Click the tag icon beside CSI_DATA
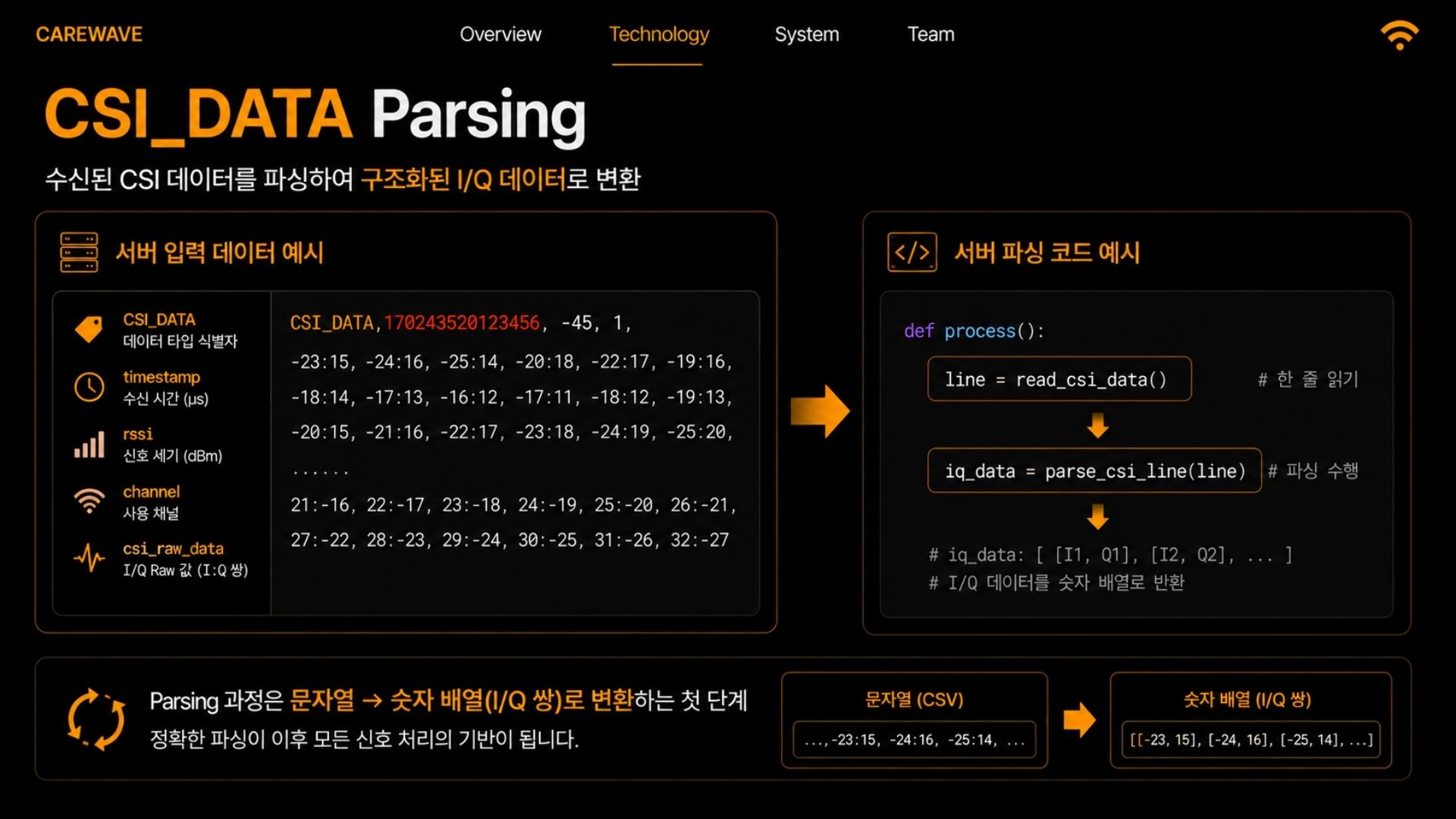Viewport: 1456px width, 819px height. pyautogui.click(x=89, y=329)
